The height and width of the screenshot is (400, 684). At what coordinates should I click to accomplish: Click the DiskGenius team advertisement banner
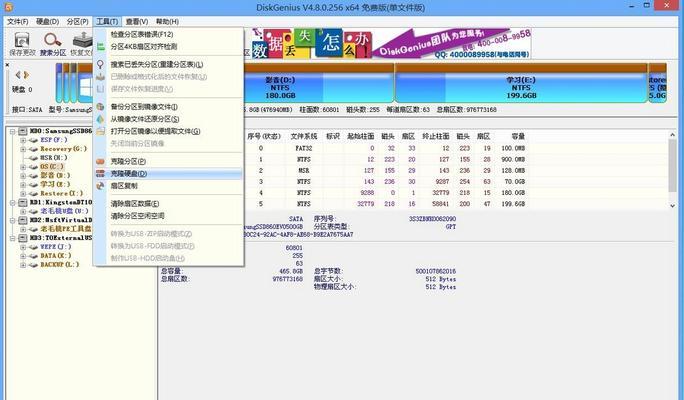[x=391, y=44]
